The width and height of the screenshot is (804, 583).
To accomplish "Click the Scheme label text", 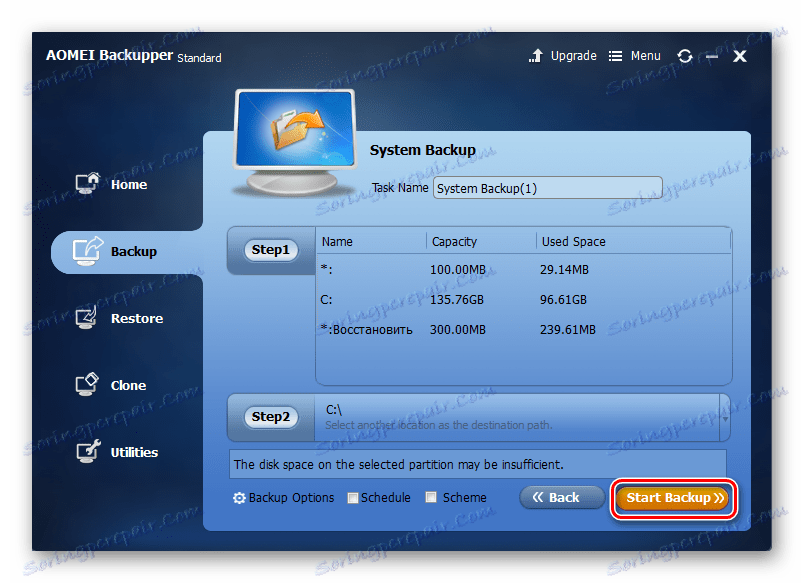I will 465,498.
